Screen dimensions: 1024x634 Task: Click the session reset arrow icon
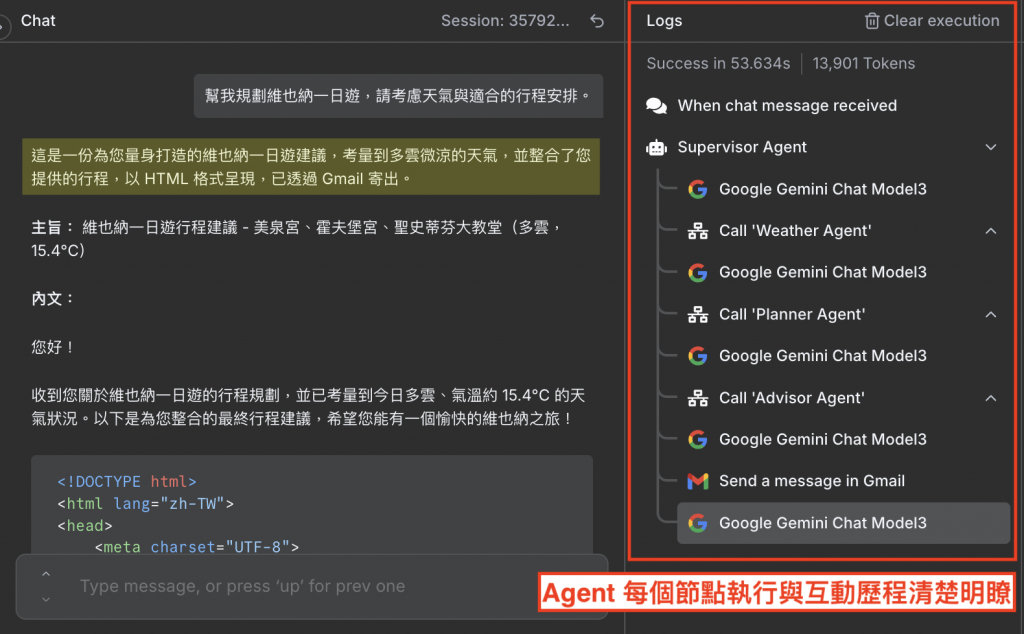click(x=597, y=21)
